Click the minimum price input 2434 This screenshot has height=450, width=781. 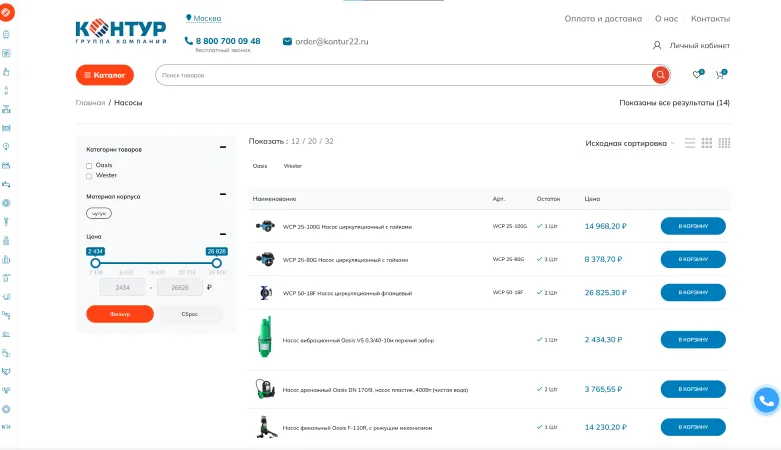point(123,288)
